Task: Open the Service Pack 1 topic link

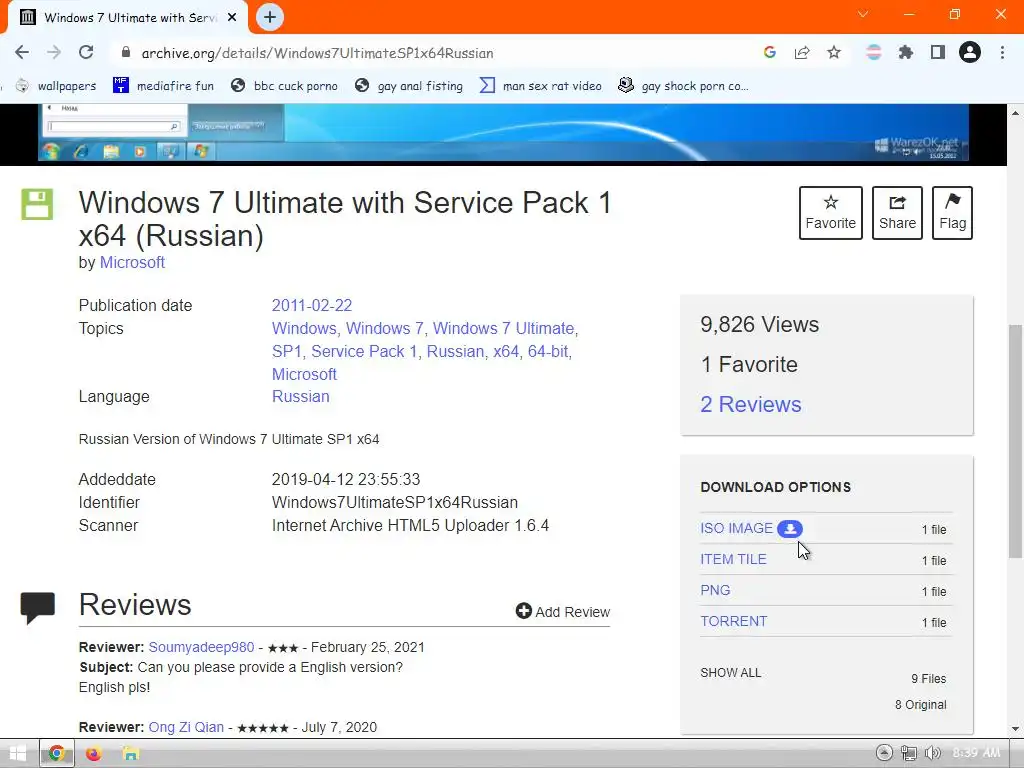Action: [364, 351]
